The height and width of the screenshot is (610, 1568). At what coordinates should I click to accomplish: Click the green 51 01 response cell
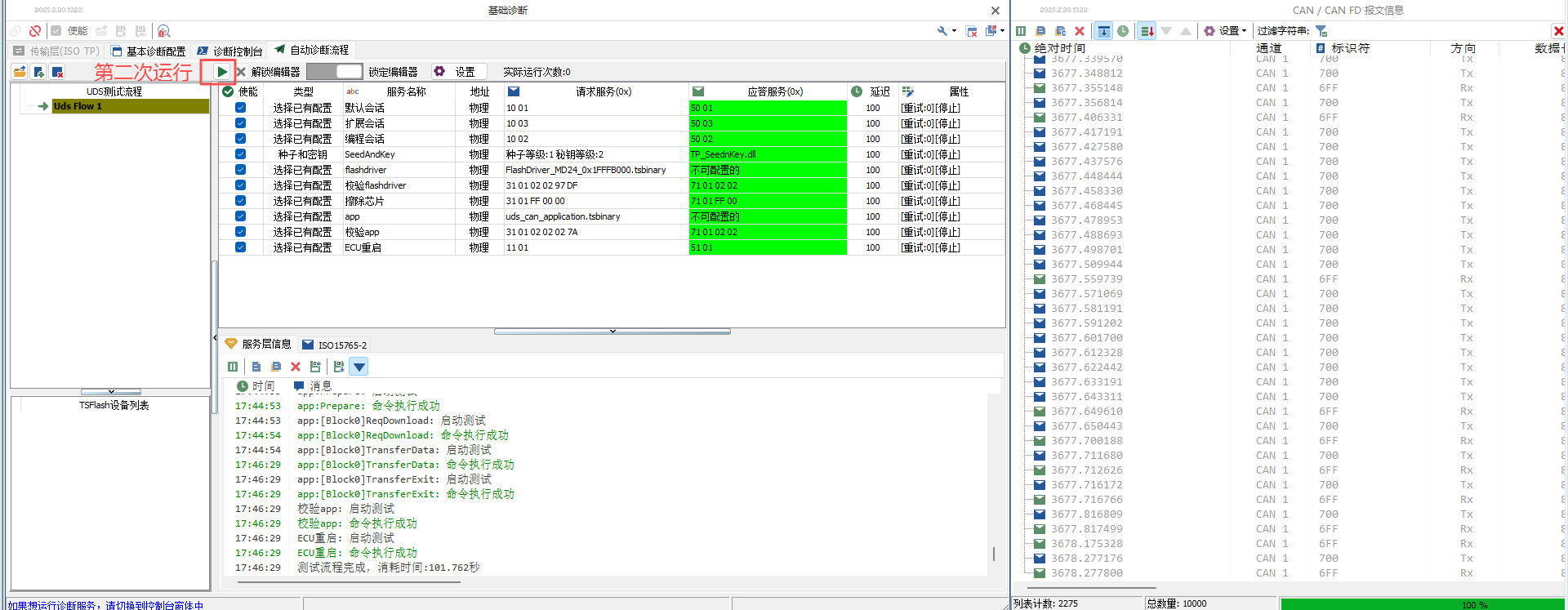click(x=768, y=247)
